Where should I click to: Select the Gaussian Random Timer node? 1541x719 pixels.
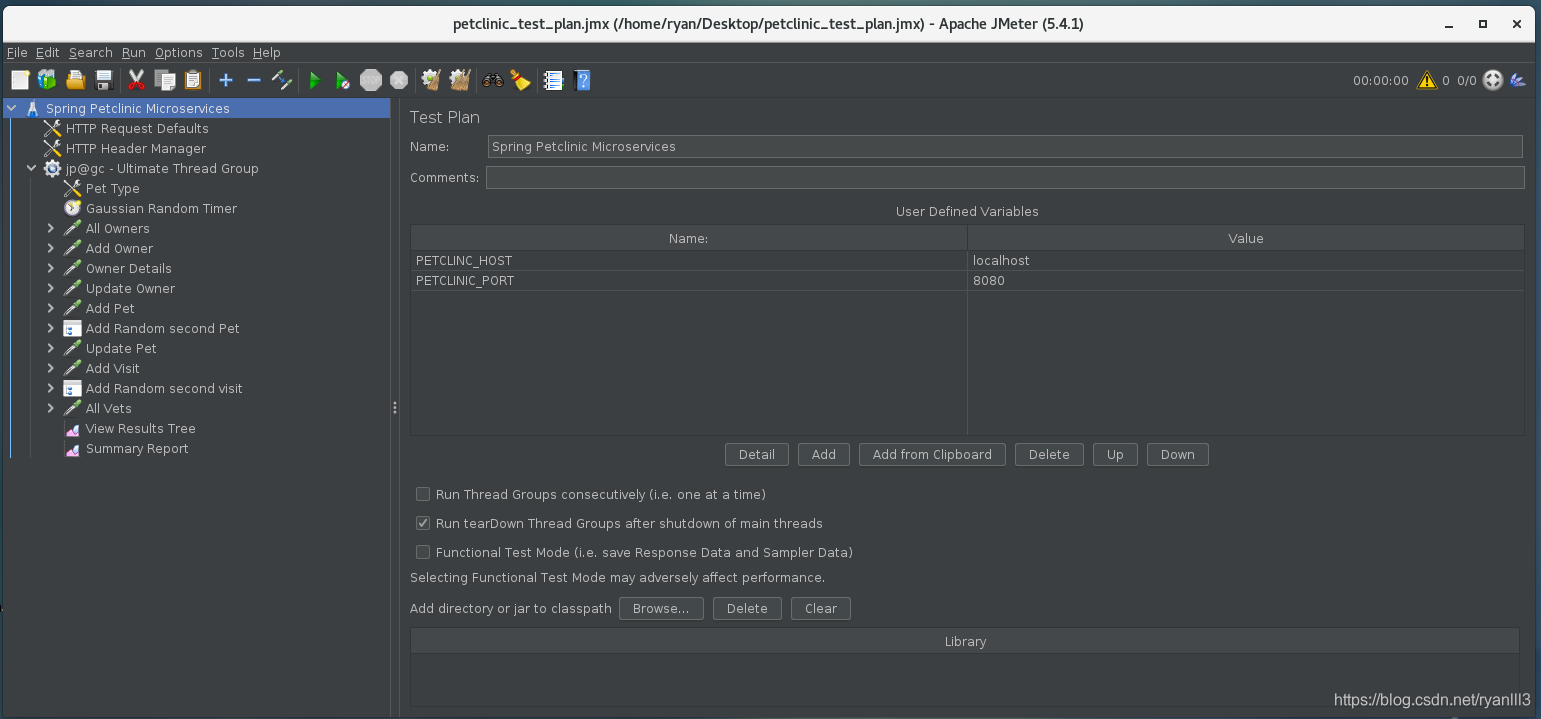[161, 208]
